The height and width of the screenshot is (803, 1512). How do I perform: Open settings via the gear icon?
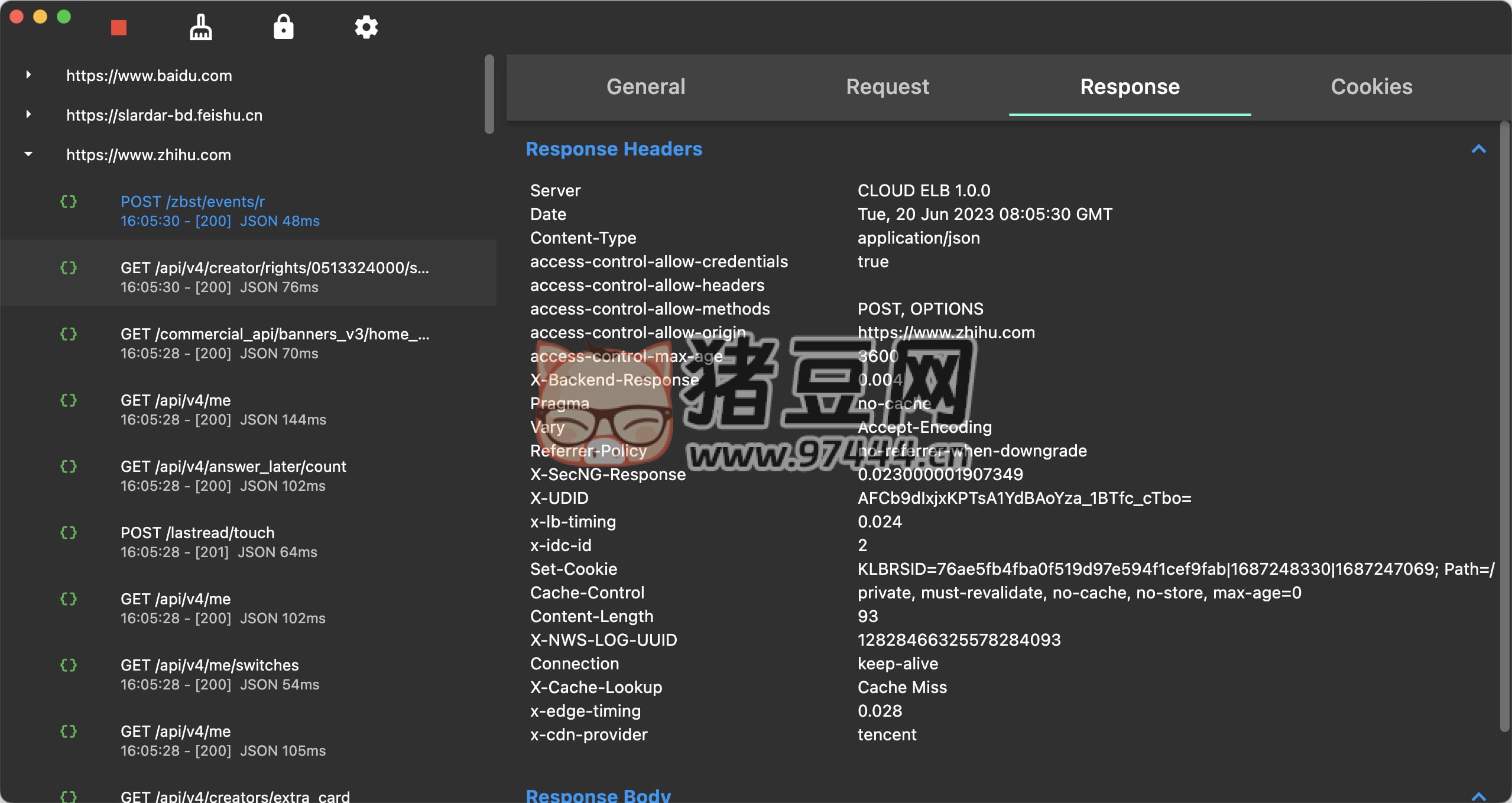pyautogui.click(x=366, y=27)
